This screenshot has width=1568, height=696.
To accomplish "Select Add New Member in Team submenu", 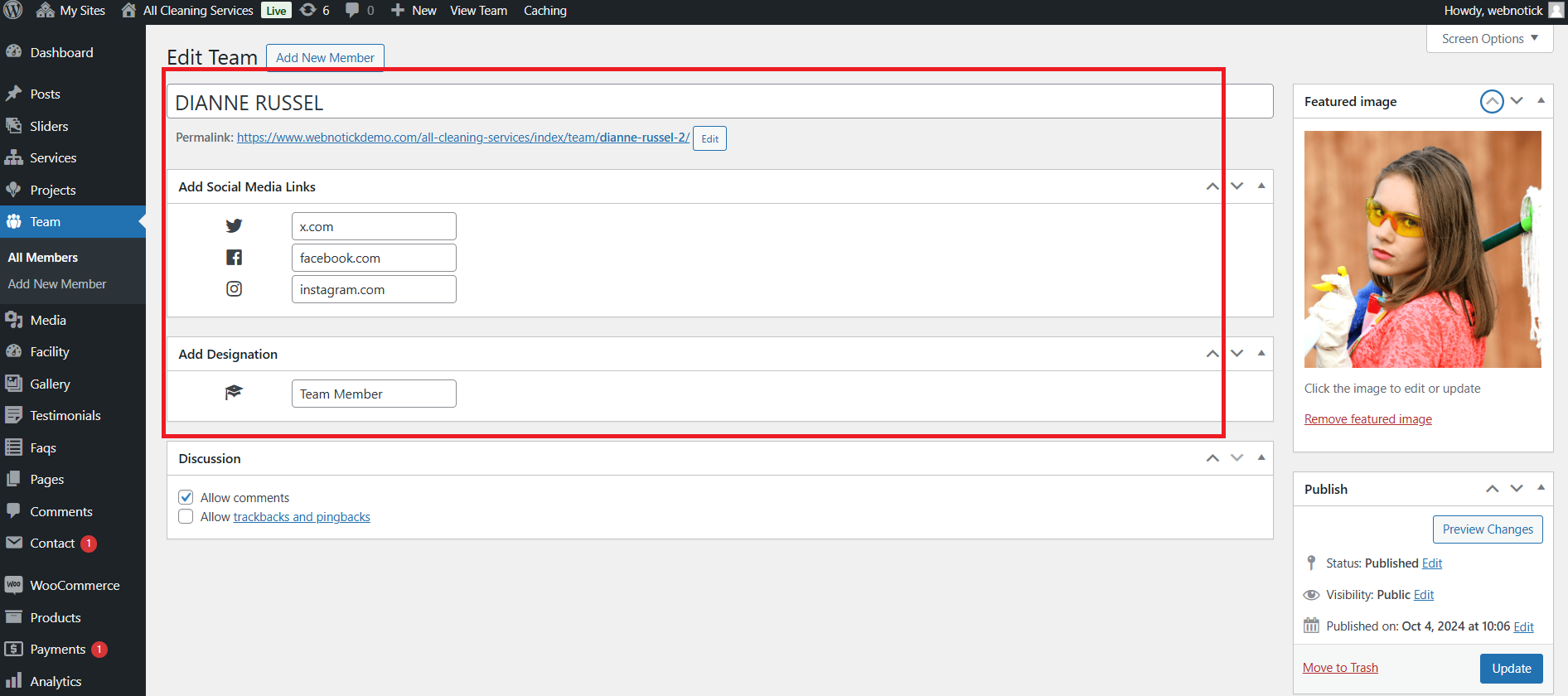I will pyautogui.click(x=57, y=284).
